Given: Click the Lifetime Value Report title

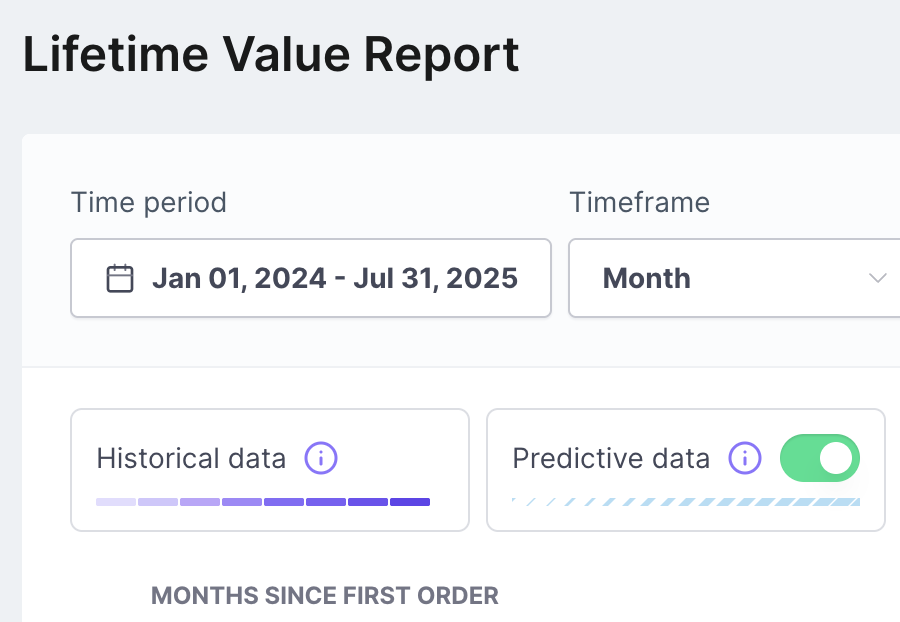Looking at the screenshot, I should coord(271,55).
